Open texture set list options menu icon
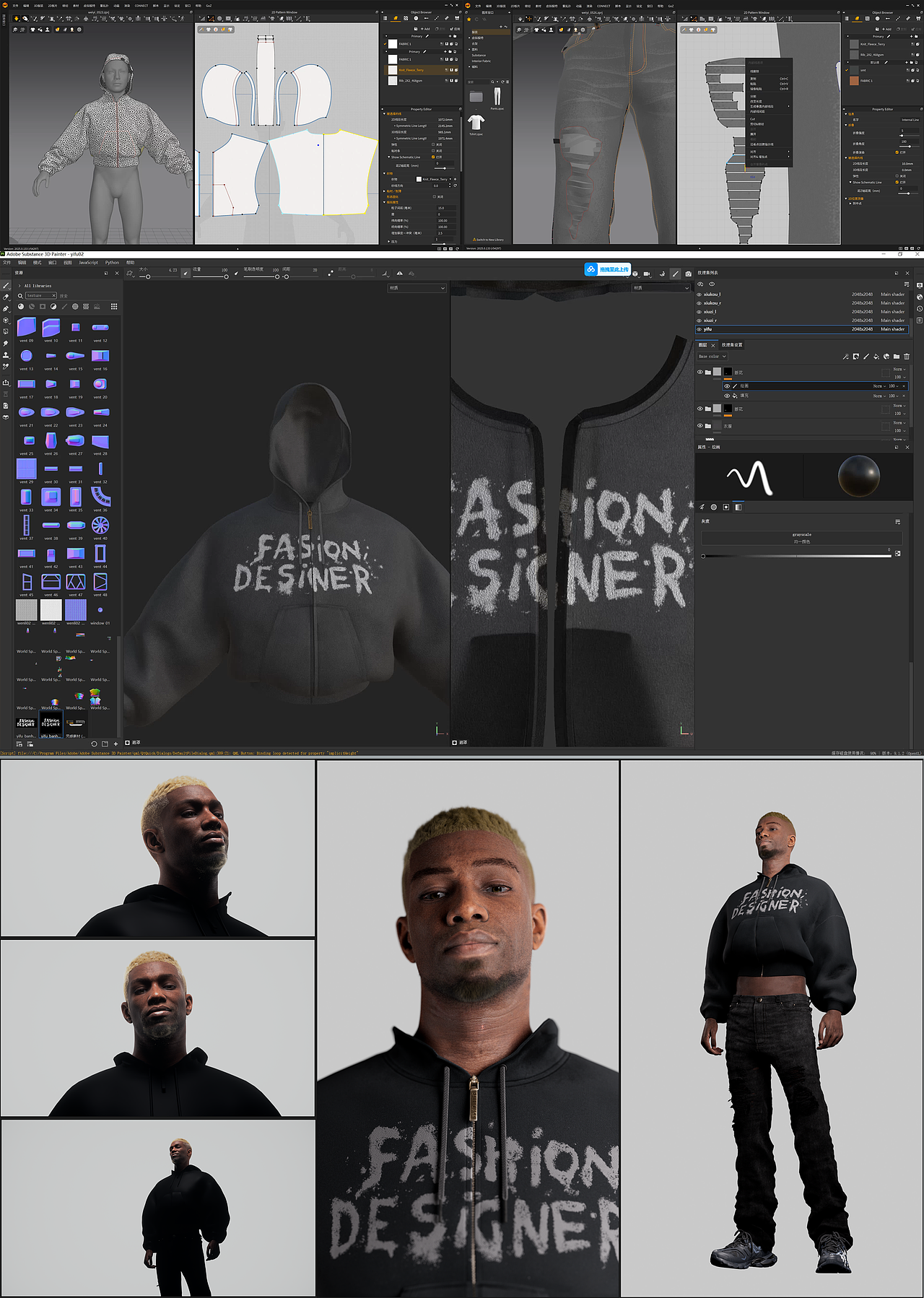Screen dimensions: 924x1298 click(x=906, y=284)
